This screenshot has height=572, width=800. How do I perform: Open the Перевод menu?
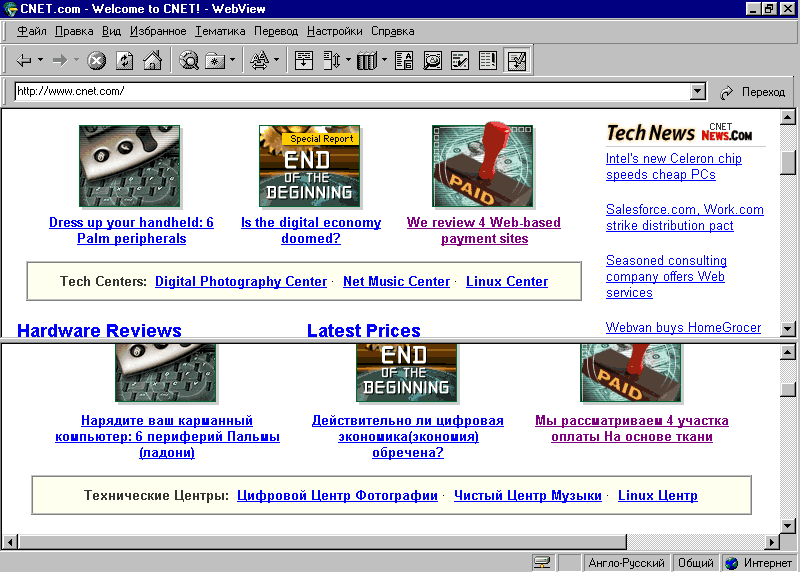click(x=276, y=31)
